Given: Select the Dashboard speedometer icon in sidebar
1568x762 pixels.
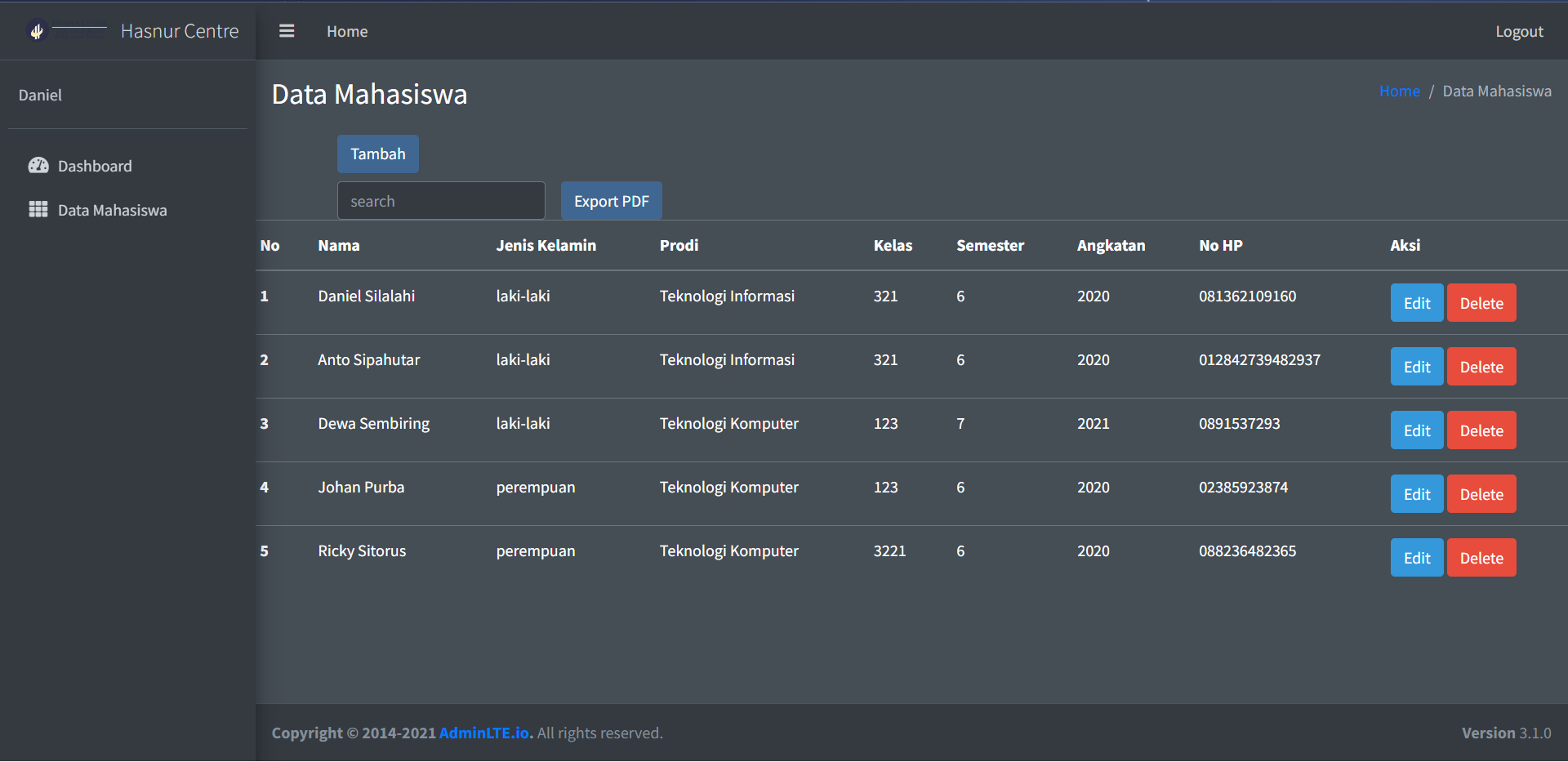Looking at the screenshot, I should (x=38, y=165).
